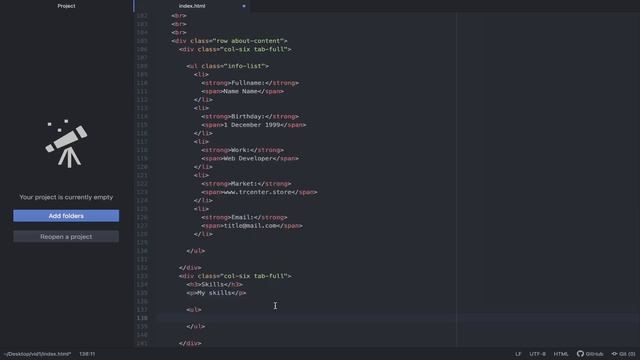Click the h3 Skills heading line
This screenshot has width=640, height=360.
214,284
